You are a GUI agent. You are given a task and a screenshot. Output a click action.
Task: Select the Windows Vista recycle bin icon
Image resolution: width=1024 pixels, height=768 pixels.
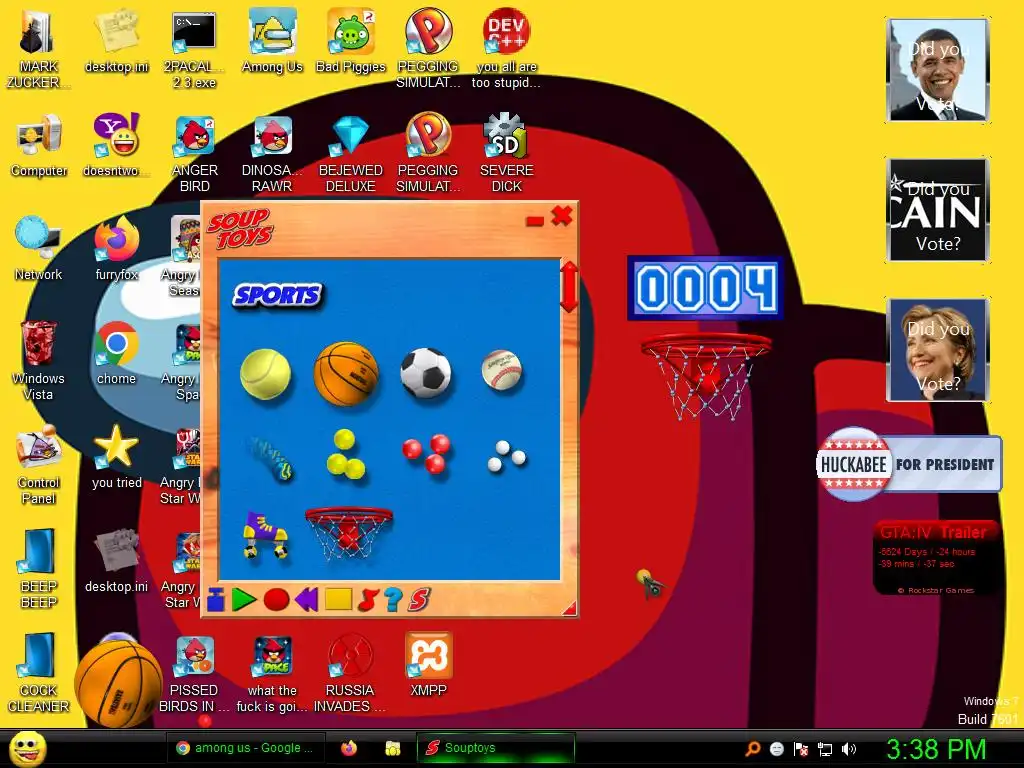pos(39,360)
